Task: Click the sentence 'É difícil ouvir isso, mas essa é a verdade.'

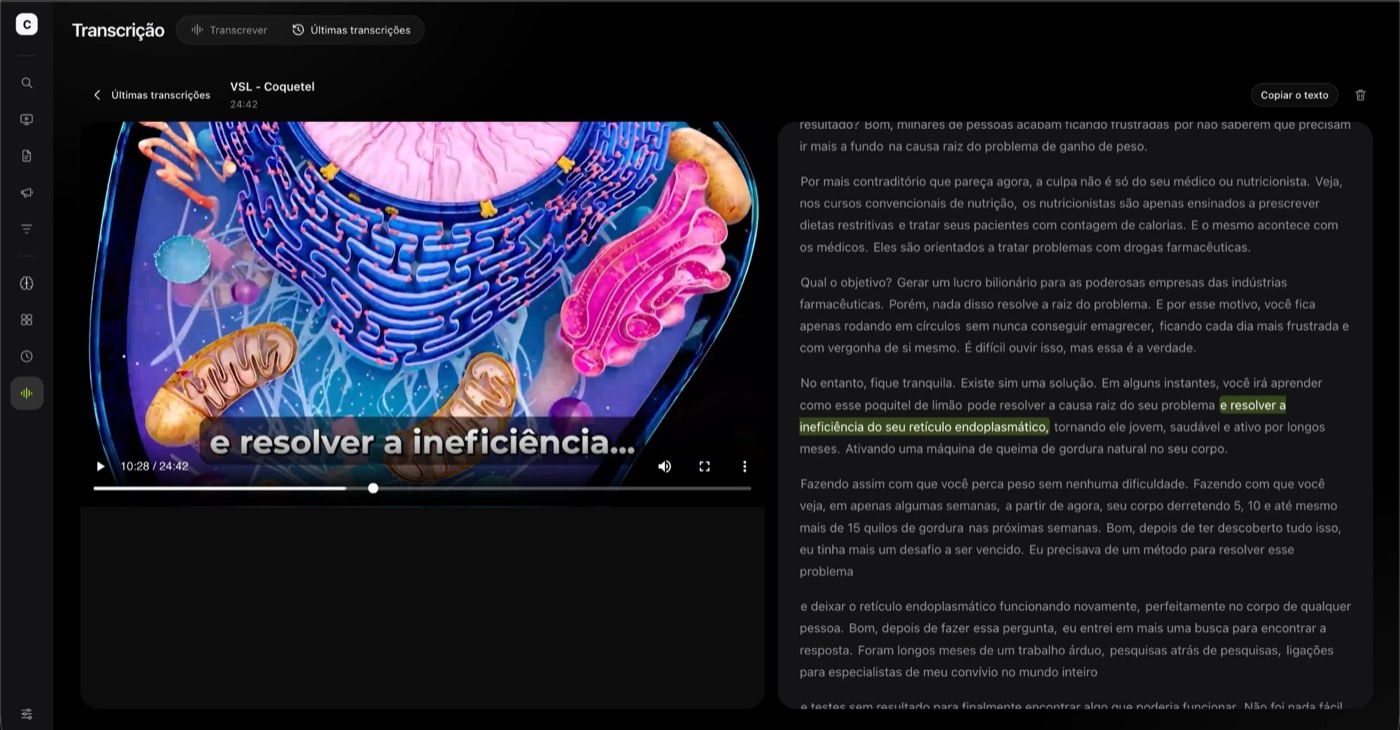Action: coord(1080,348)
